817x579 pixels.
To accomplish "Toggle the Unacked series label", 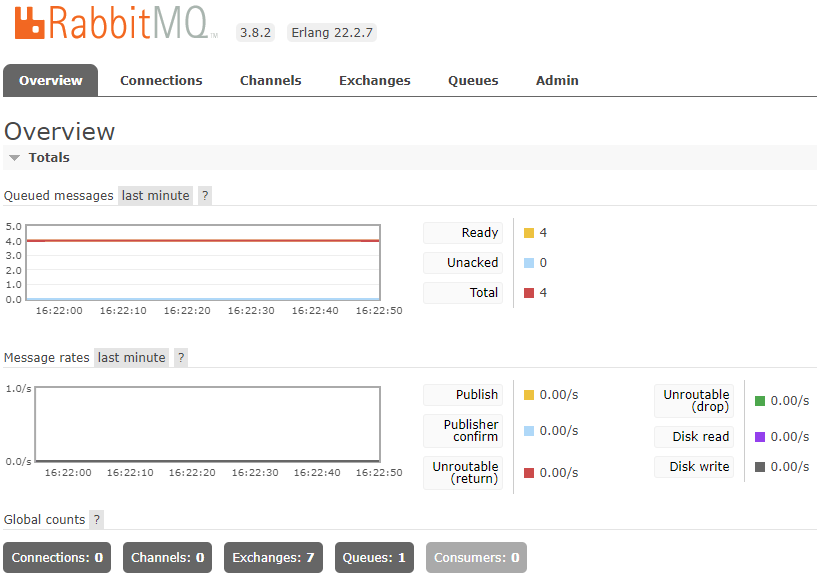I will click(463, 263).
